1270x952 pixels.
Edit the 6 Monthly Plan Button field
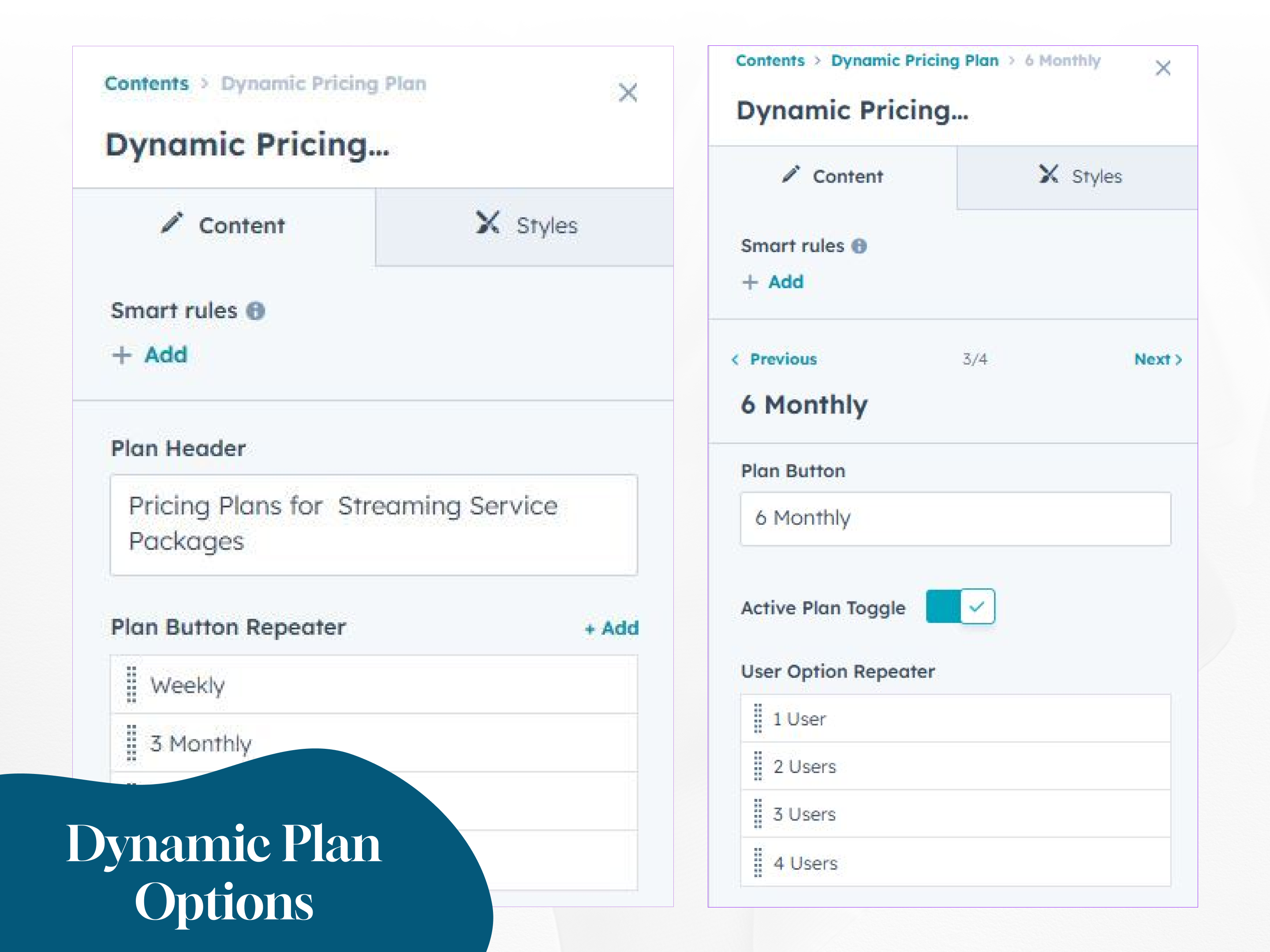(955, 517)
